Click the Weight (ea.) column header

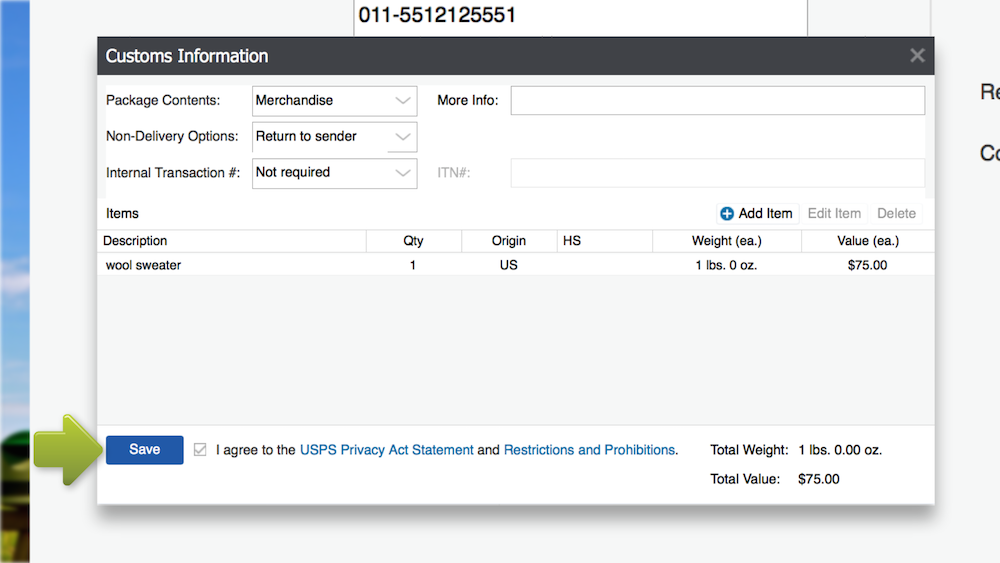click(726, 241)
